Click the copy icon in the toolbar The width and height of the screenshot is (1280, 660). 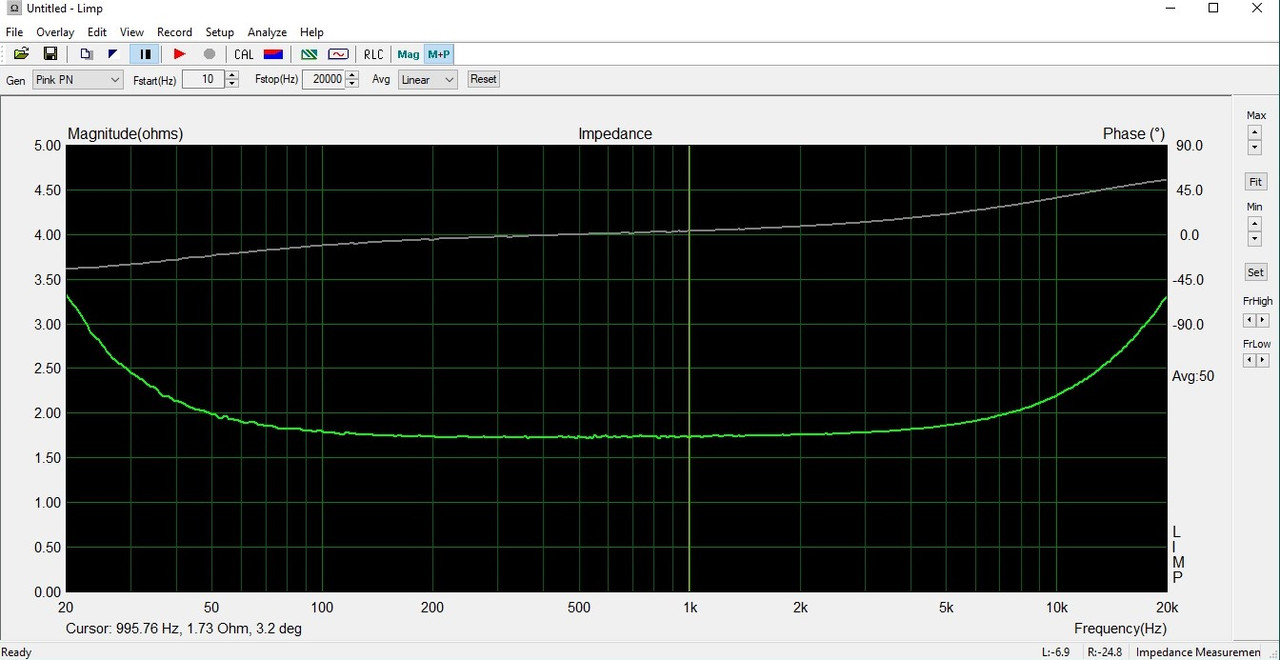click(x=86, y=54)
